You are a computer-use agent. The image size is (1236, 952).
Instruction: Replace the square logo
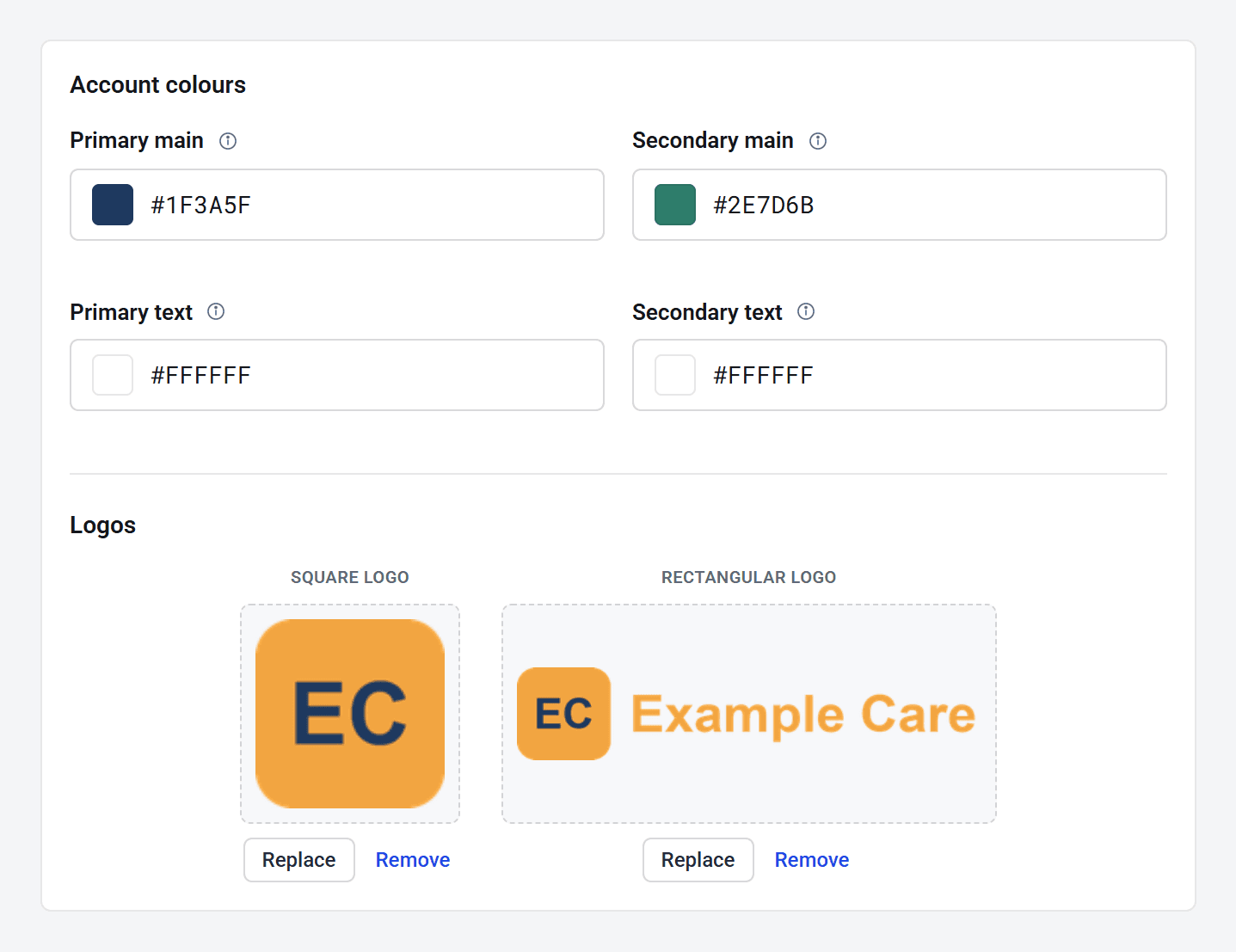point(299,860)
